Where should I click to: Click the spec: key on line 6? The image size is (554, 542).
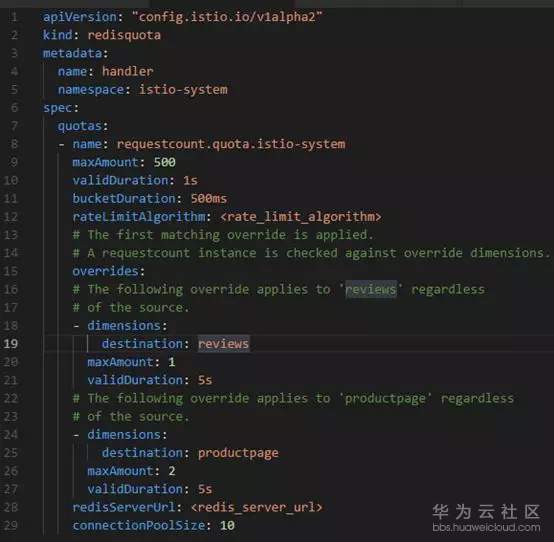61,108
